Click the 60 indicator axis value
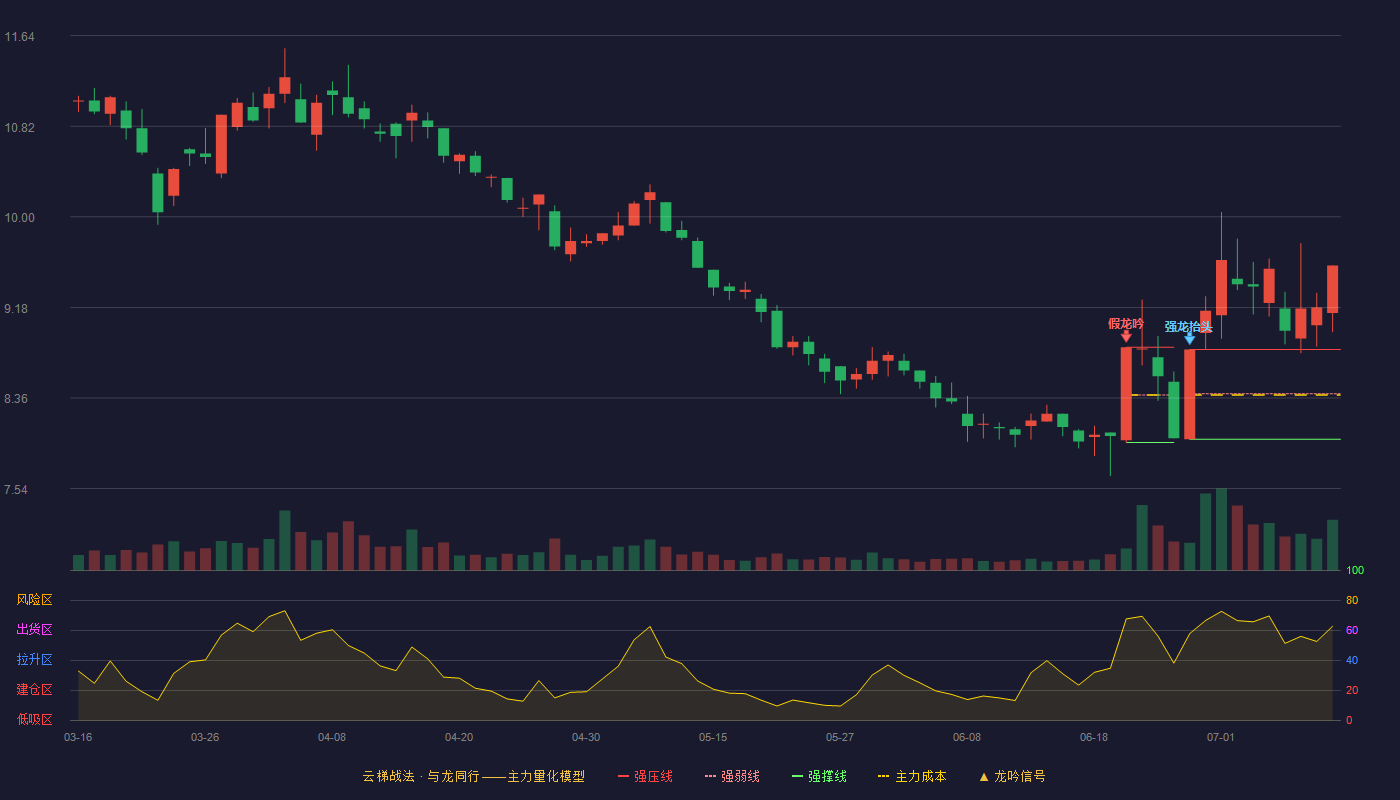Image resolution: width=1400 pixels, height=800 pixels. (x=1352, y=630)
